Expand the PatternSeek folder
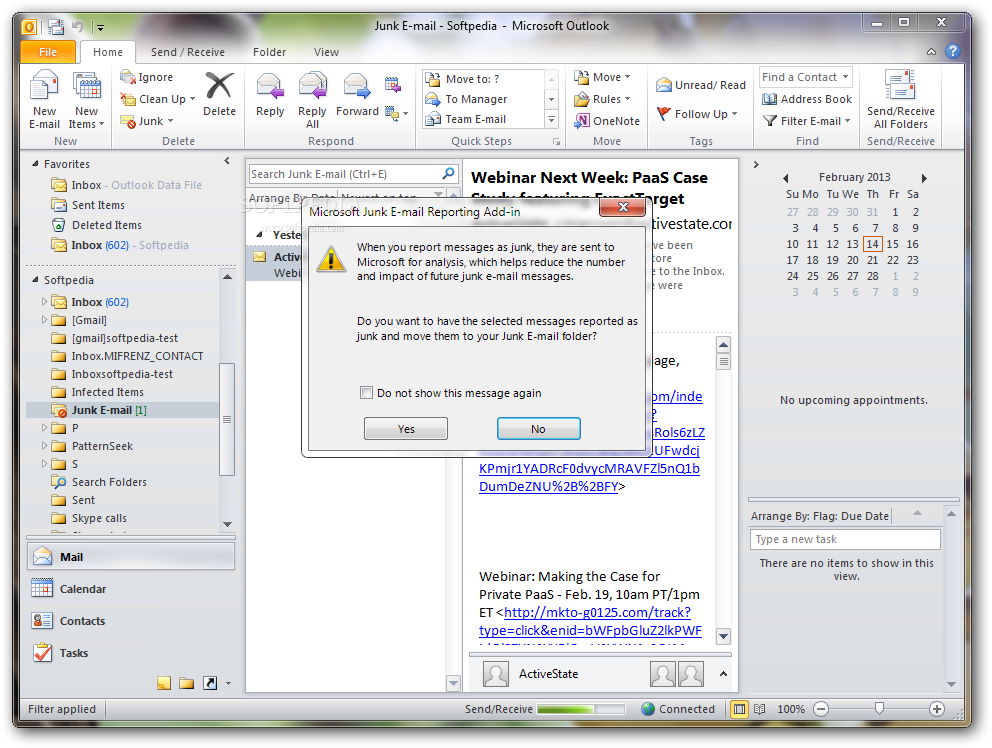This screenshot has width=992, height=748. pos(44,446)
